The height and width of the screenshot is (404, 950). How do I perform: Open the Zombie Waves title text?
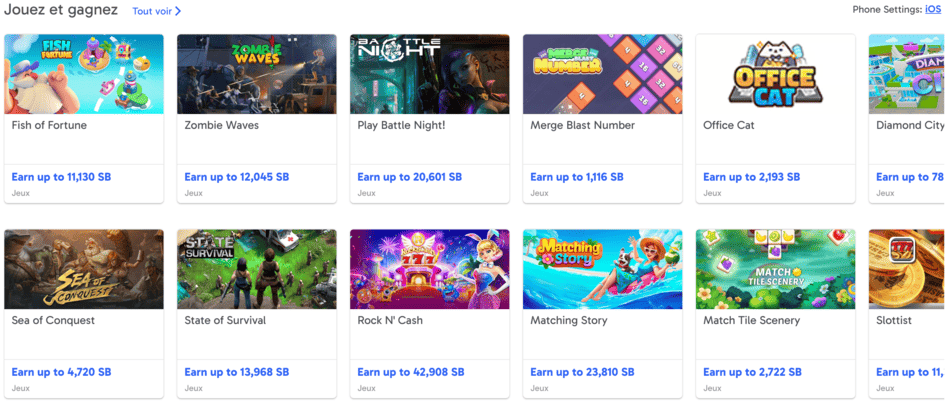[222, 126]
